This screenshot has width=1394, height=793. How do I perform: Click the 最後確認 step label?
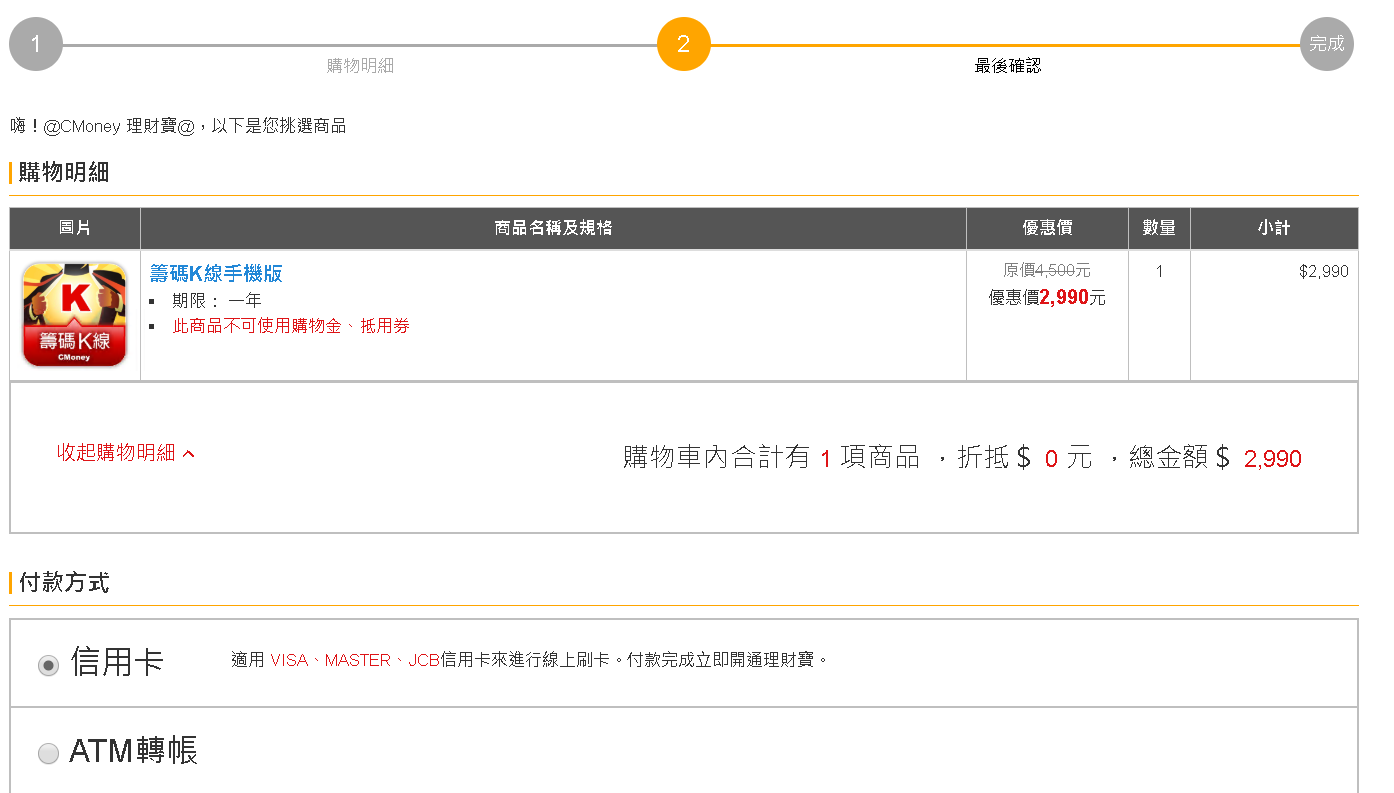point(1008,66)
